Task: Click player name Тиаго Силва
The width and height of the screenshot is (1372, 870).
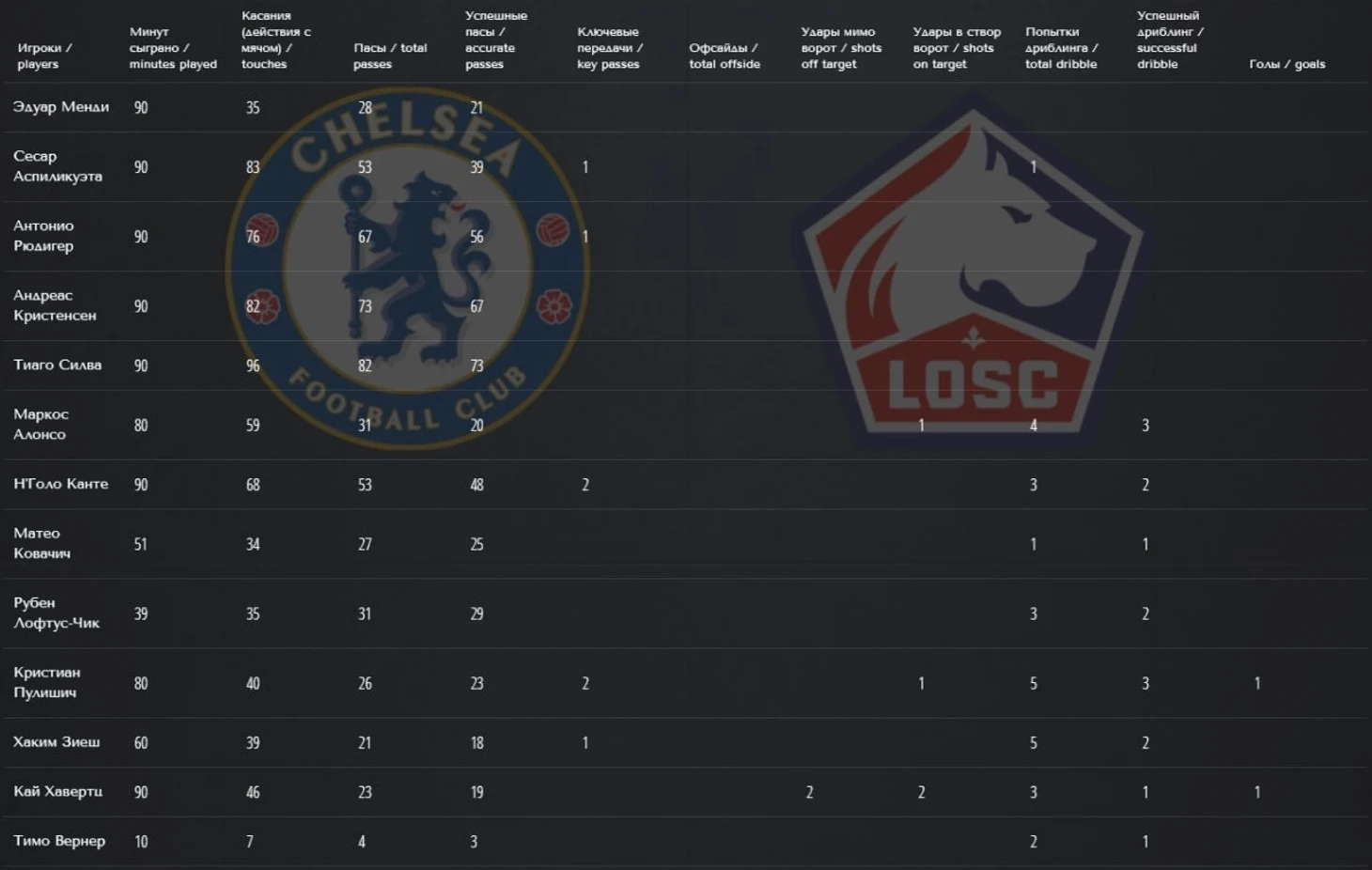Action: click(x=57, y=365)
